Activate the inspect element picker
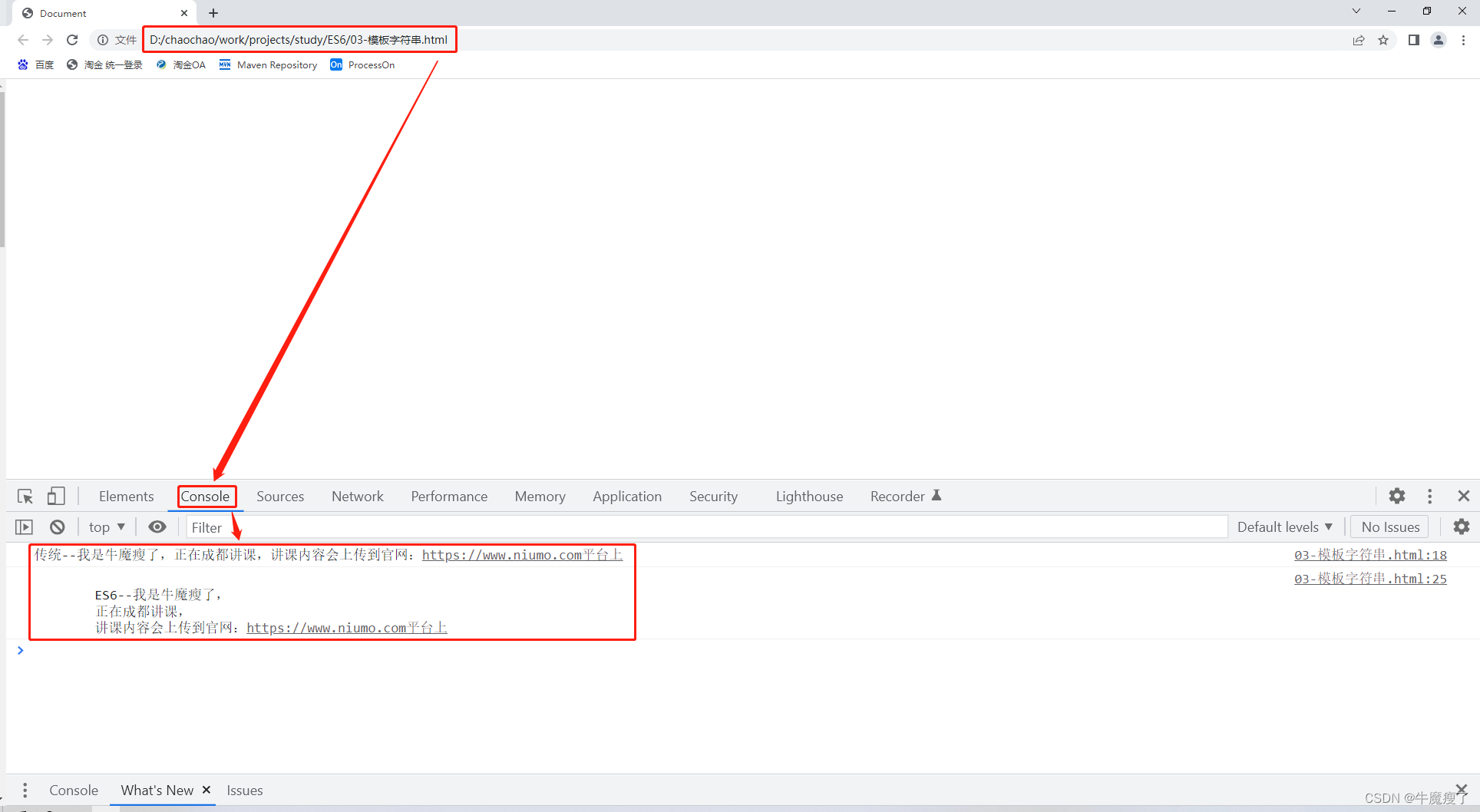The image size is (1480, 812). click(25, 497)
